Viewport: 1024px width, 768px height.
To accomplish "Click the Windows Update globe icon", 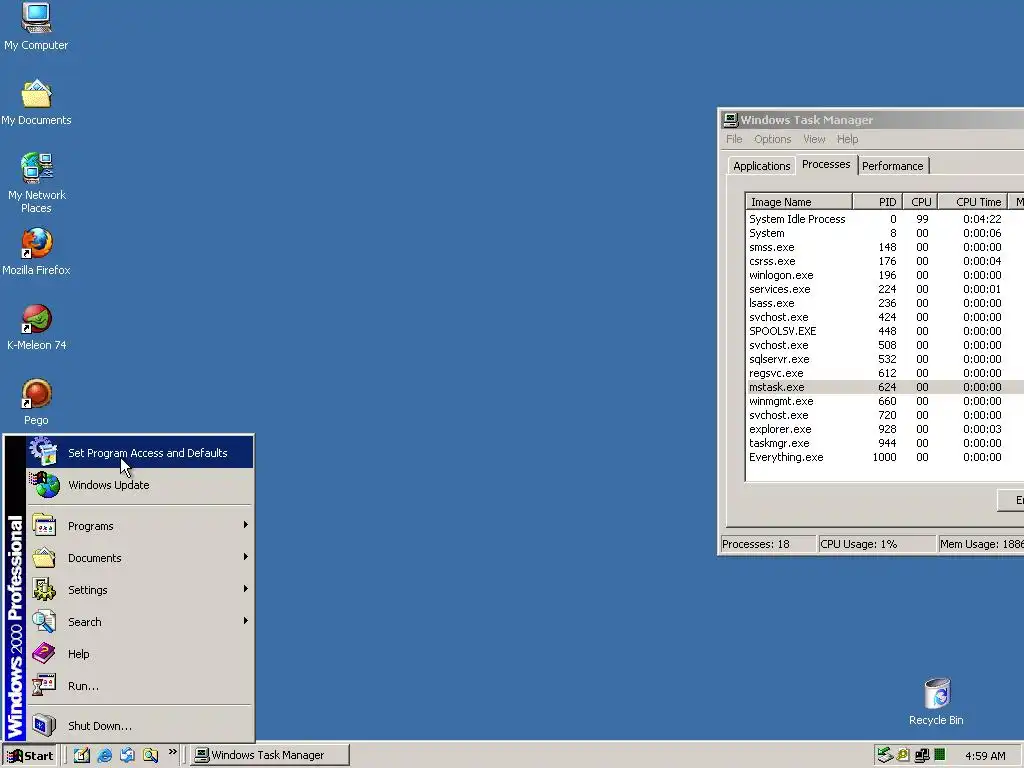I will (x=44, y=485).
